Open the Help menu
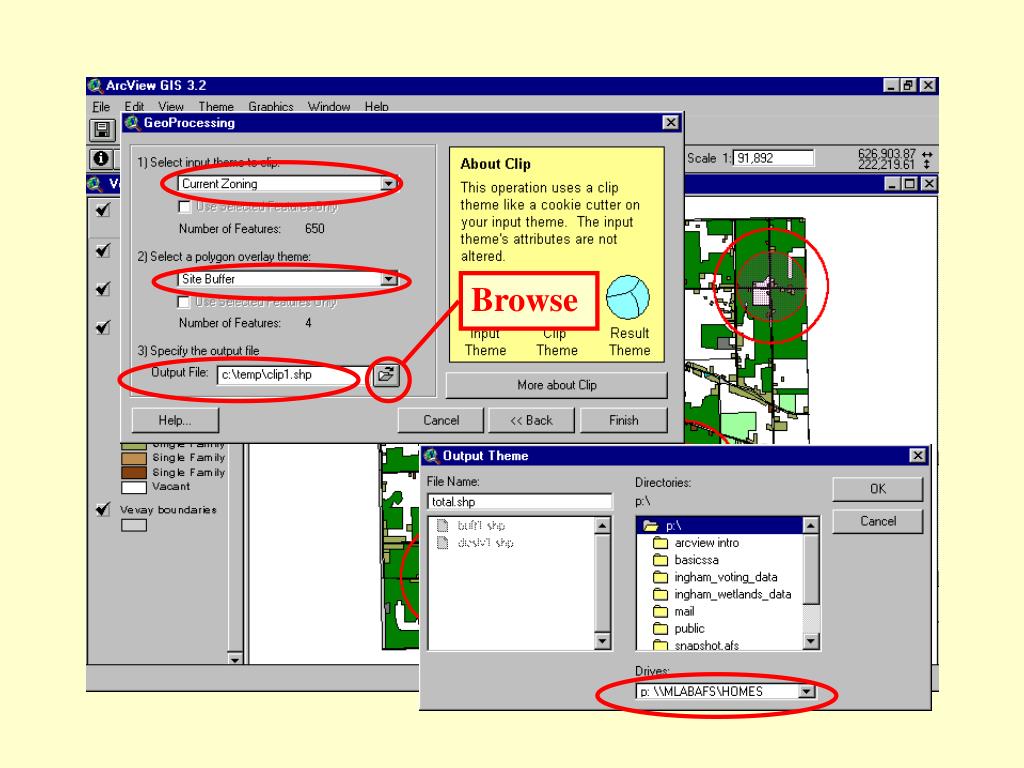 click(376, 106)
